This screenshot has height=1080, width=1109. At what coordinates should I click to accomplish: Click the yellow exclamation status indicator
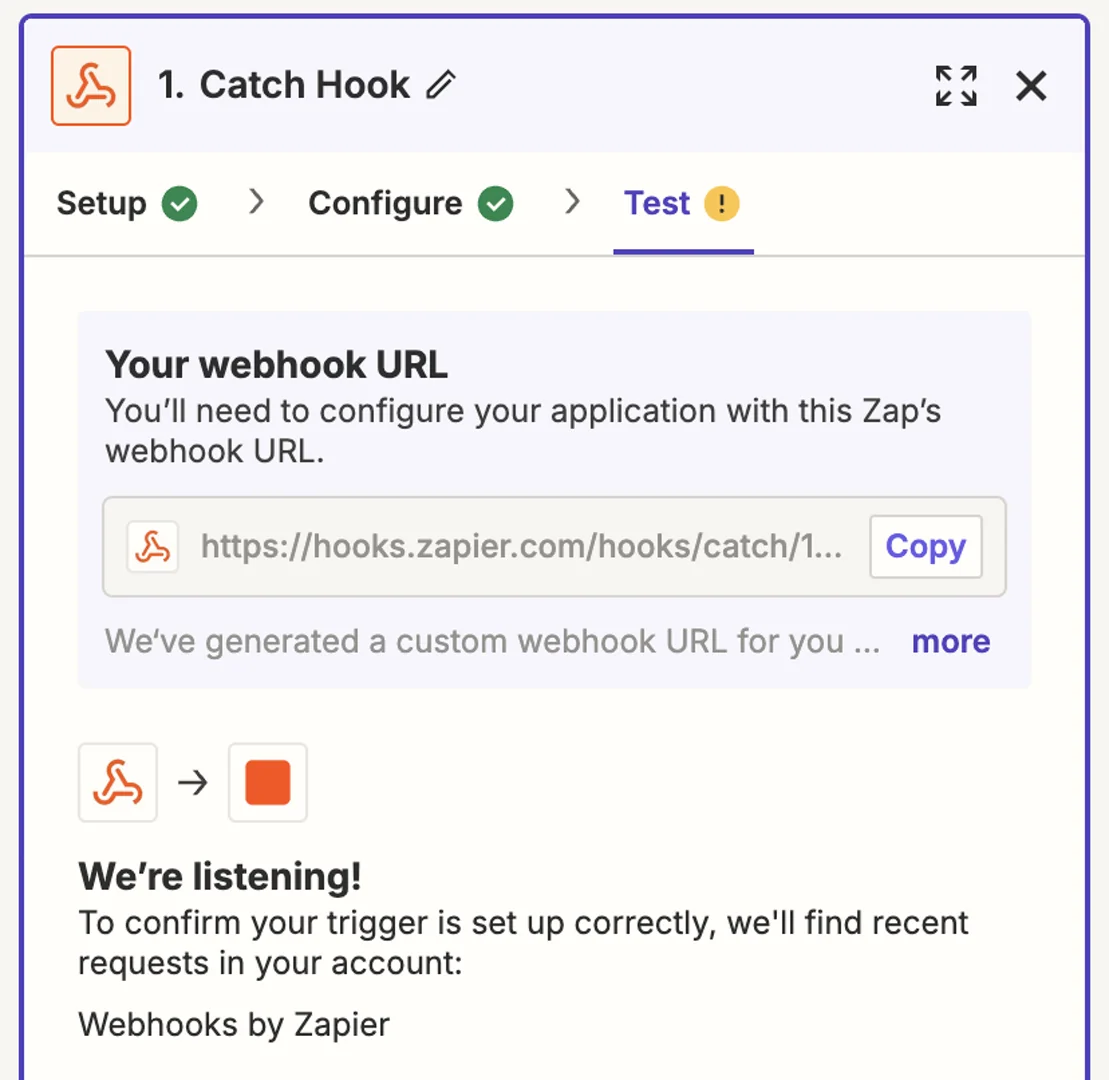721,202
